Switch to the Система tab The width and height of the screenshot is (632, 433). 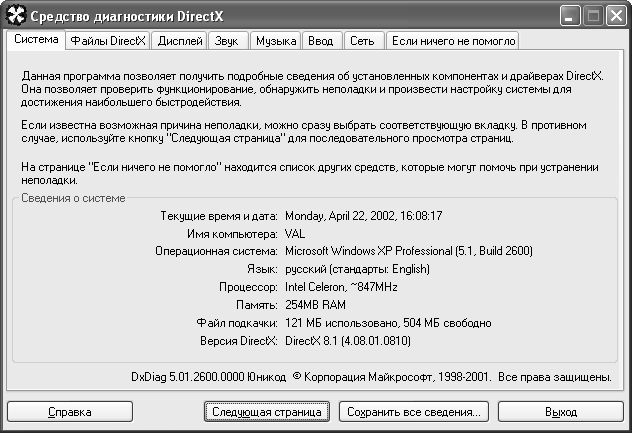pyautogui.click(x=36, y=40)
